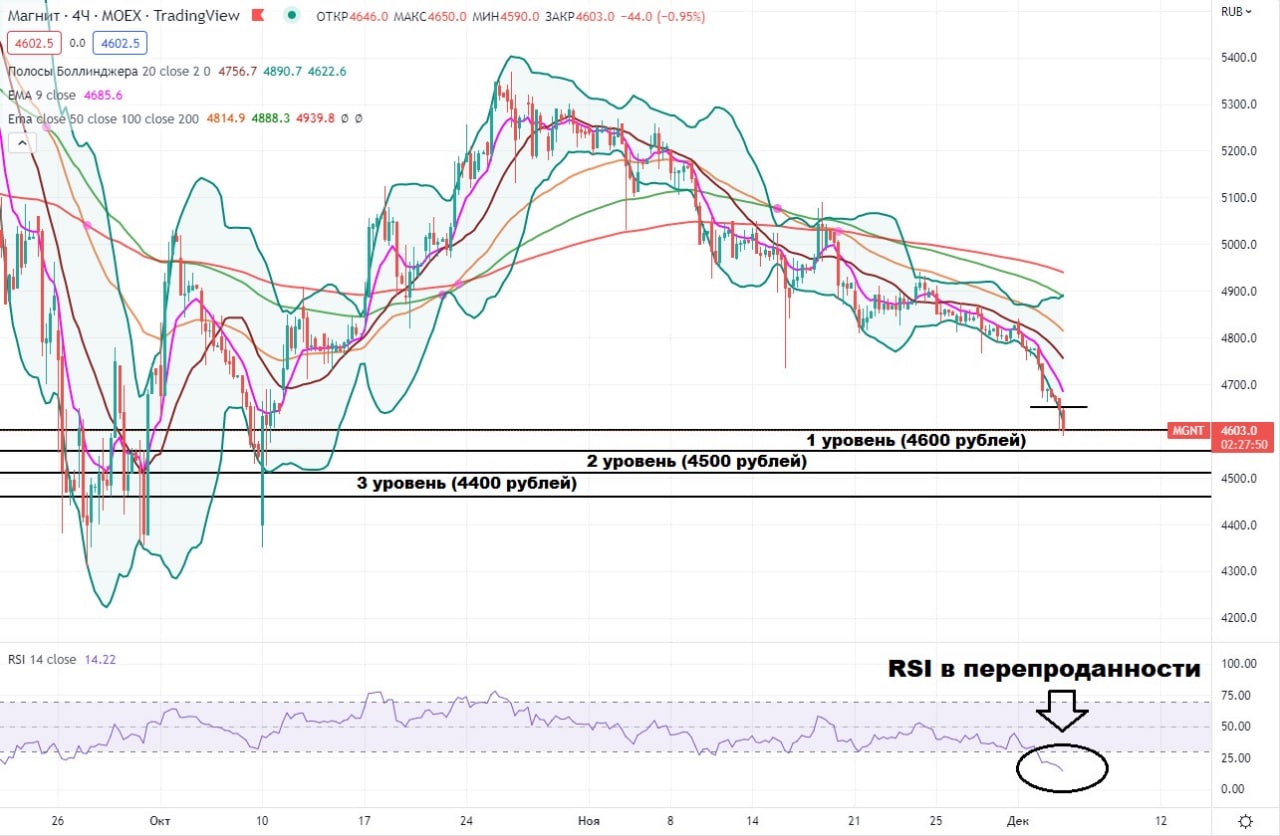Click the Окт date axis label

click(x=160, y=820)
